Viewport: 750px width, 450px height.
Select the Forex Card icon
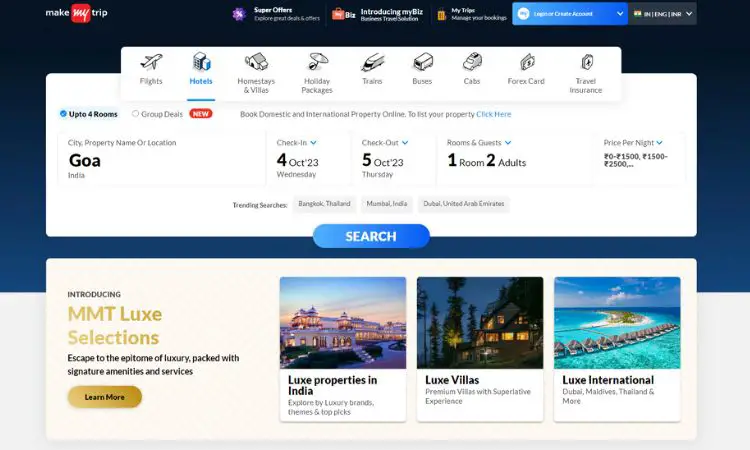point(527,62)
